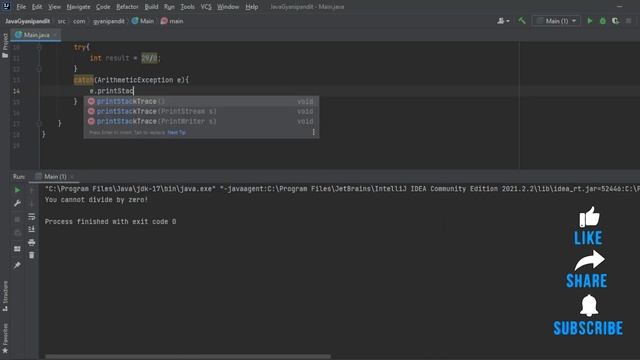Select the Main.java editor tab
Viewport: 640px width, 360px height.
click(x=36, y=35)
